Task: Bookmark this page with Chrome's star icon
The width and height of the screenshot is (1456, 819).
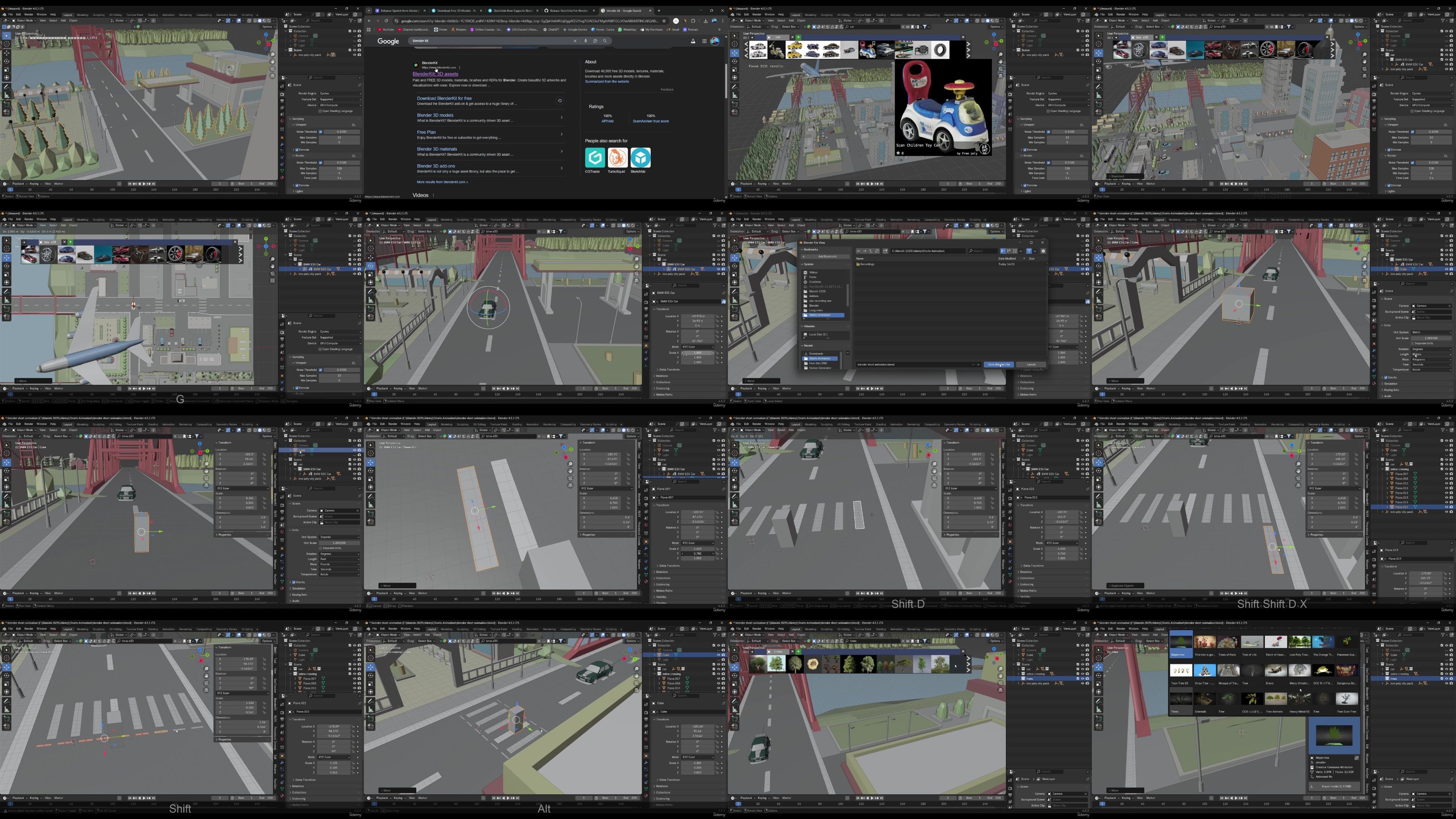Action: tap(664, 21)
